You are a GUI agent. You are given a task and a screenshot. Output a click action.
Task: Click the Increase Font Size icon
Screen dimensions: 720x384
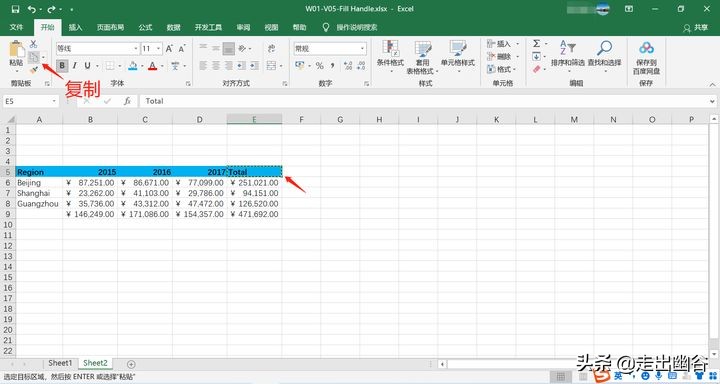pyautogui.click(x=169, y=48)
